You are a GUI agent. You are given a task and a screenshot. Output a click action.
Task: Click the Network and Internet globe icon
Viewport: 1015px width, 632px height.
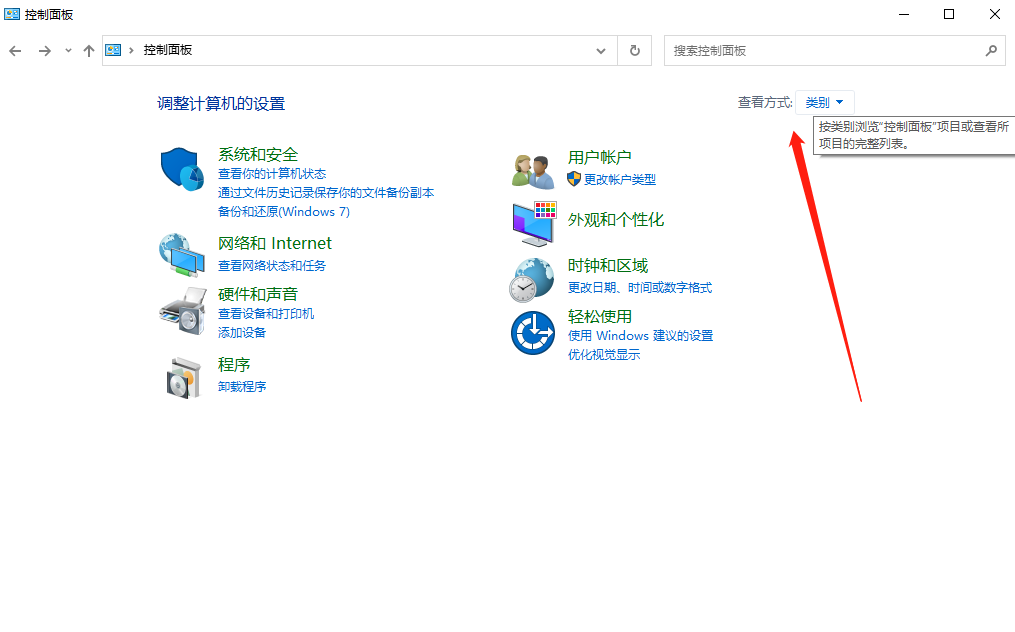181,254
